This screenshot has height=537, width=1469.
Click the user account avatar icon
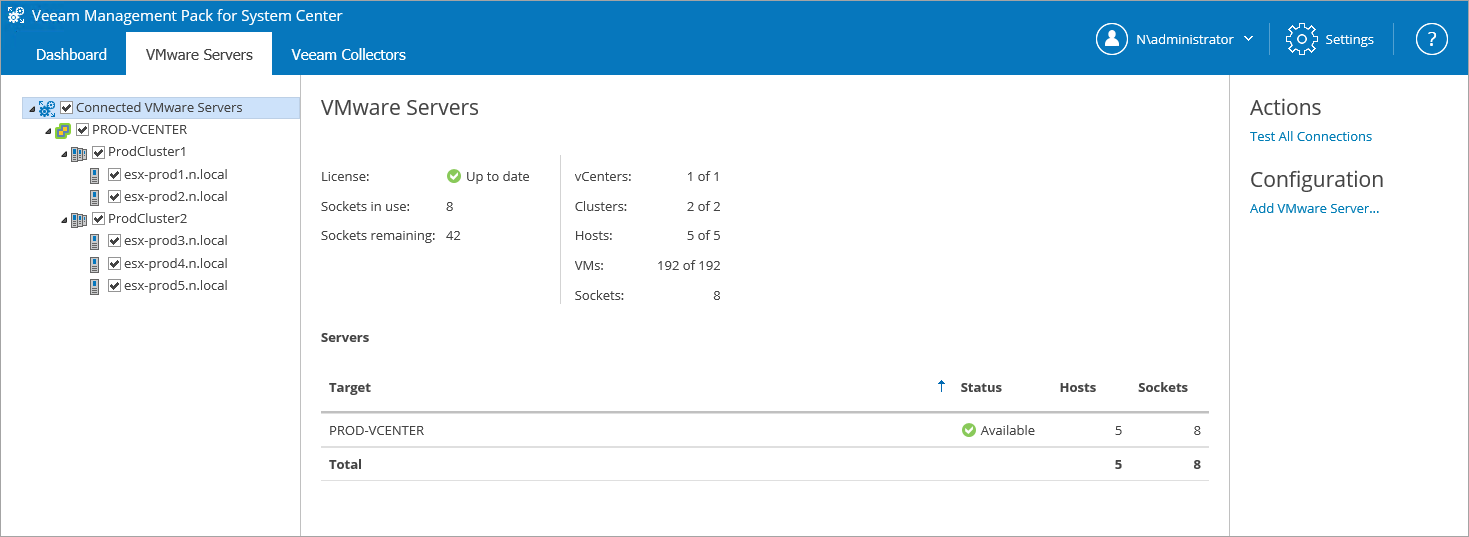pos(1112,39)
